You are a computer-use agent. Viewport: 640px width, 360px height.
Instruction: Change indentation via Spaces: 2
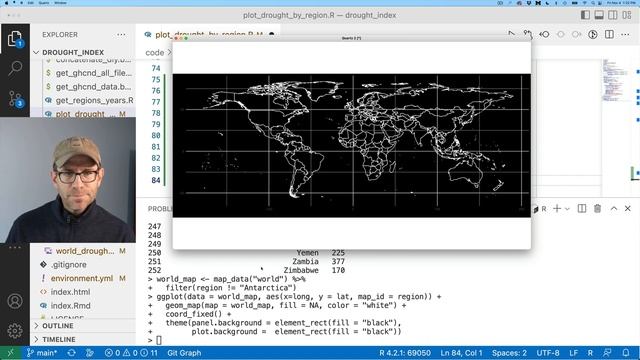click(x=509, y=353)
